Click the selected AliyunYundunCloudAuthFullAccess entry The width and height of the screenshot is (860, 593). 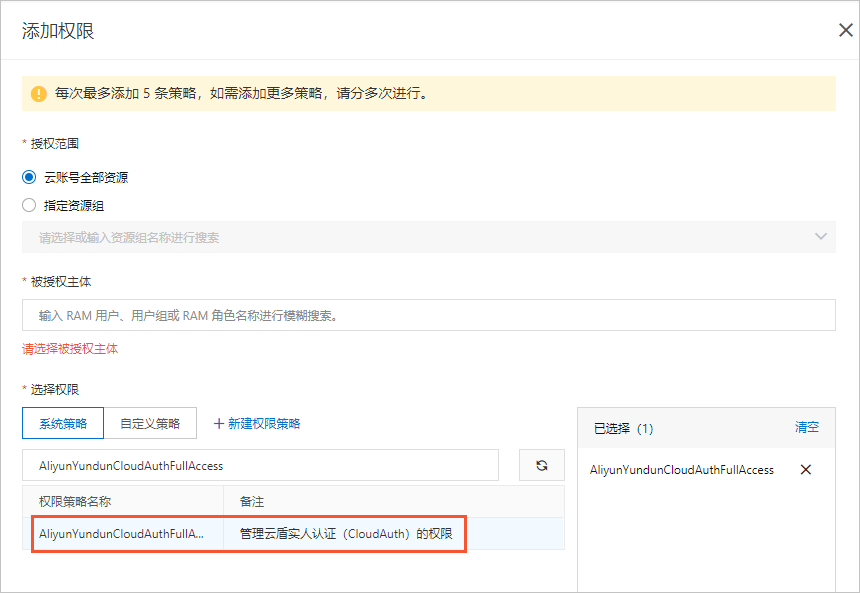pos(682,470)
